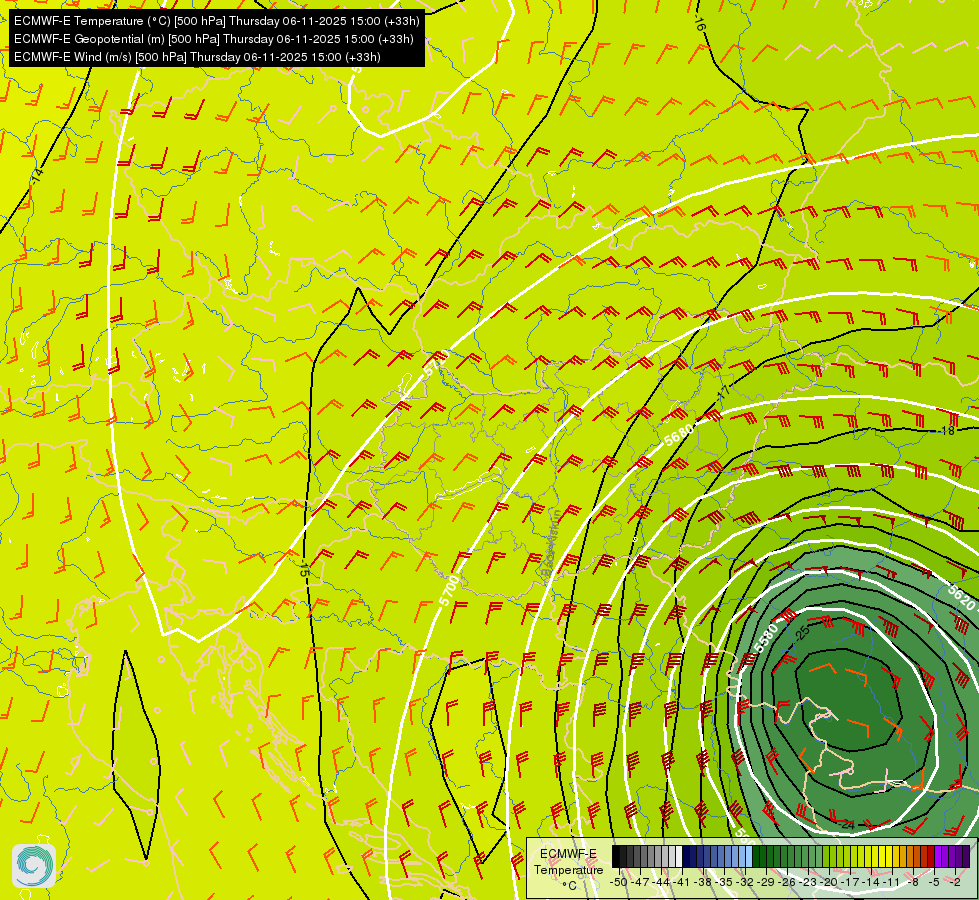Pick the pure black swatch in temperature legend

[x=616, y=856]
